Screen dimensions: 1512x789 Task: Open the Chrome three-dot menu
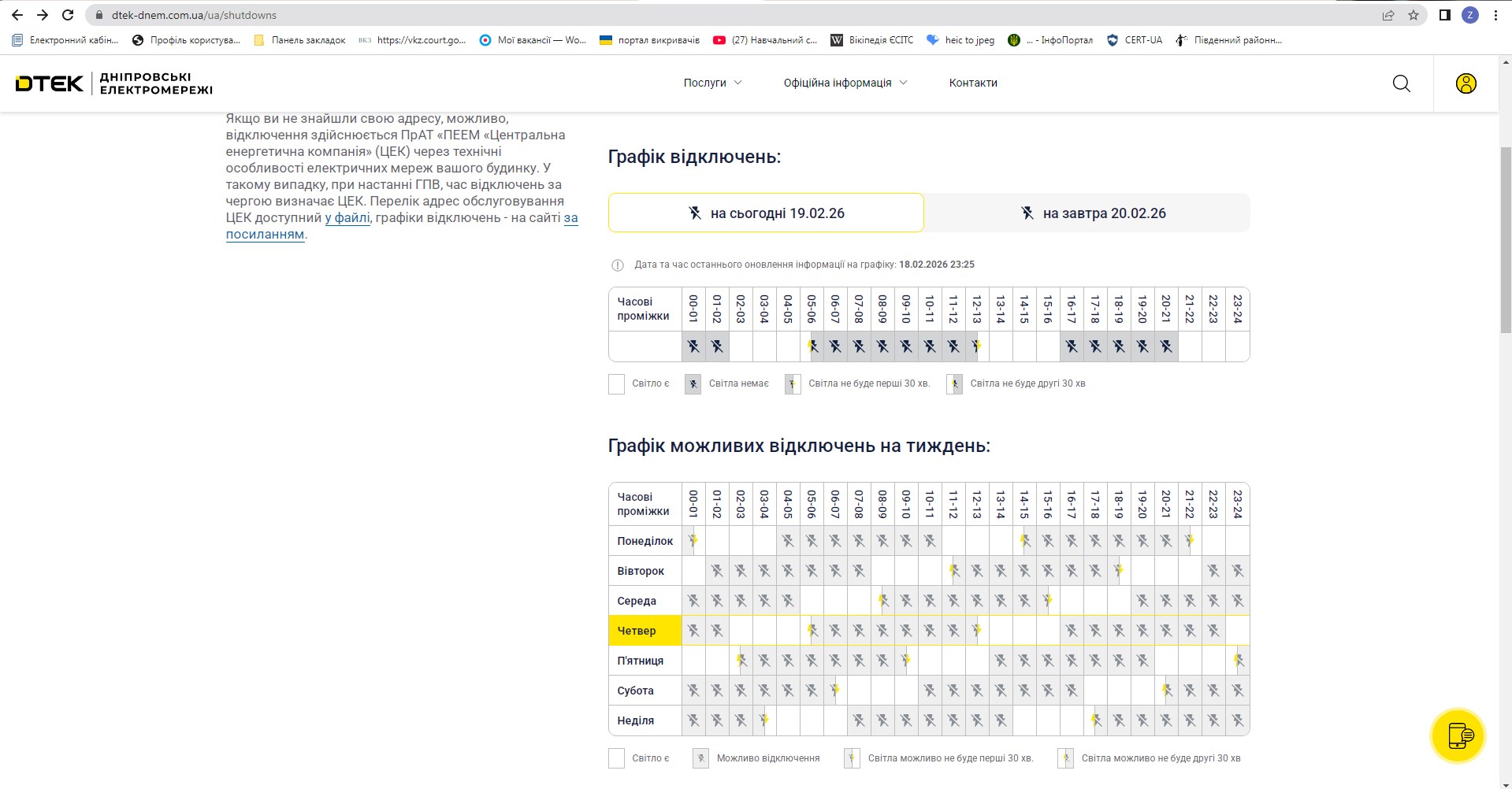coord(1495,15)
